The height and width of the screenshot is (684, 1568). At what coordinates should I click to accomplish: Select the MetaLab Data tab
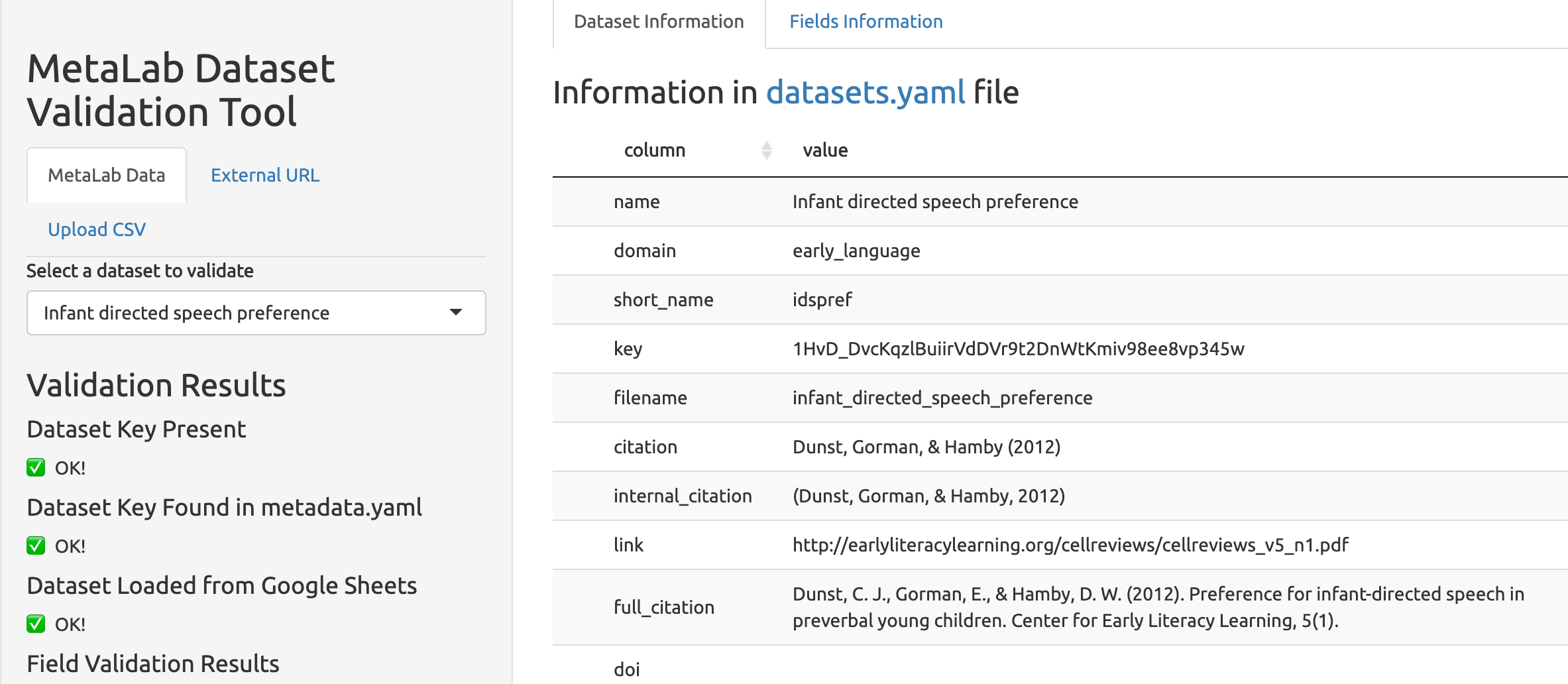point(107,176)
